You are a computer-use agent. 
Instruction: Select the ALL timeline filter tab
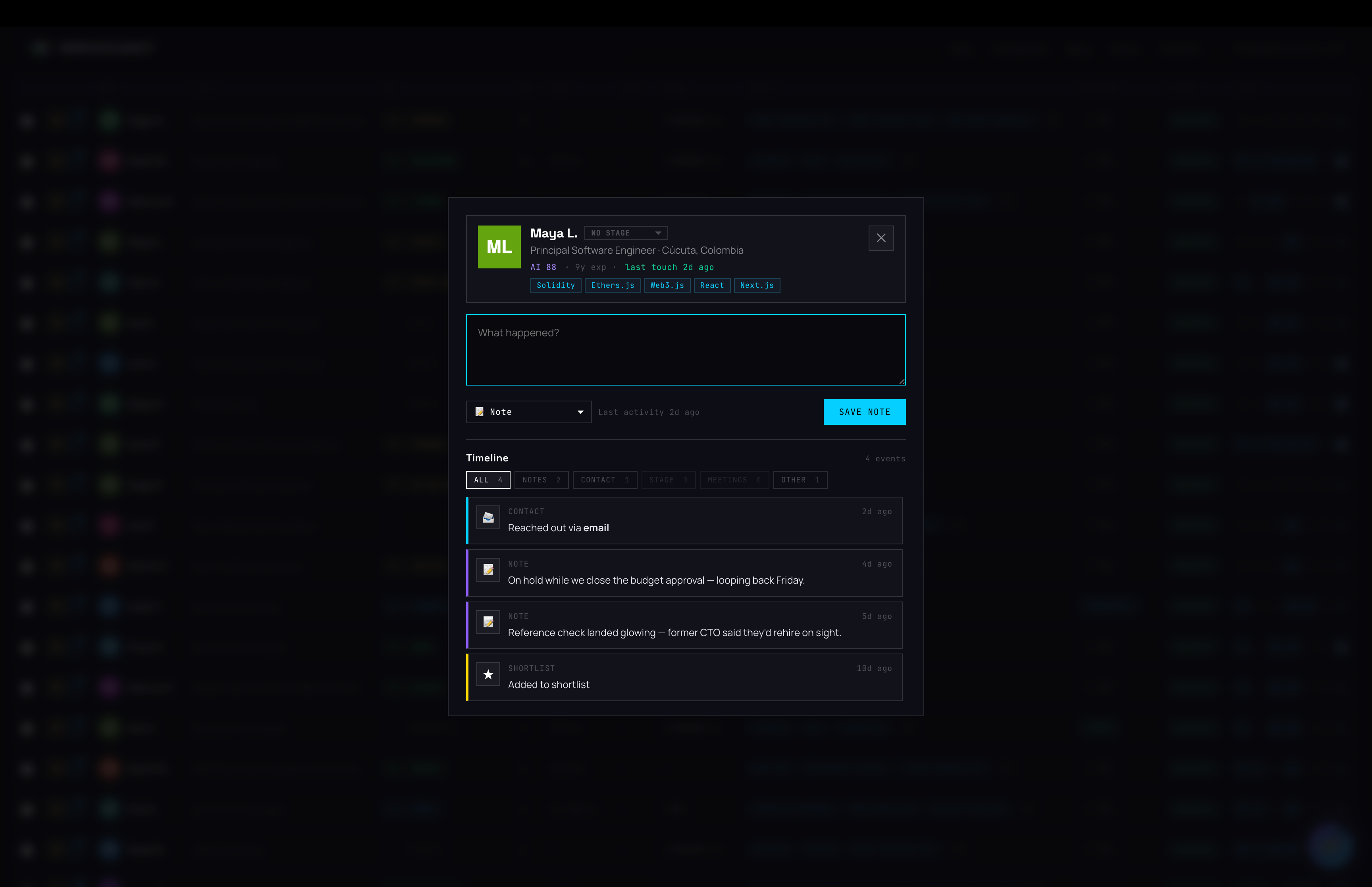pos(488,480)
